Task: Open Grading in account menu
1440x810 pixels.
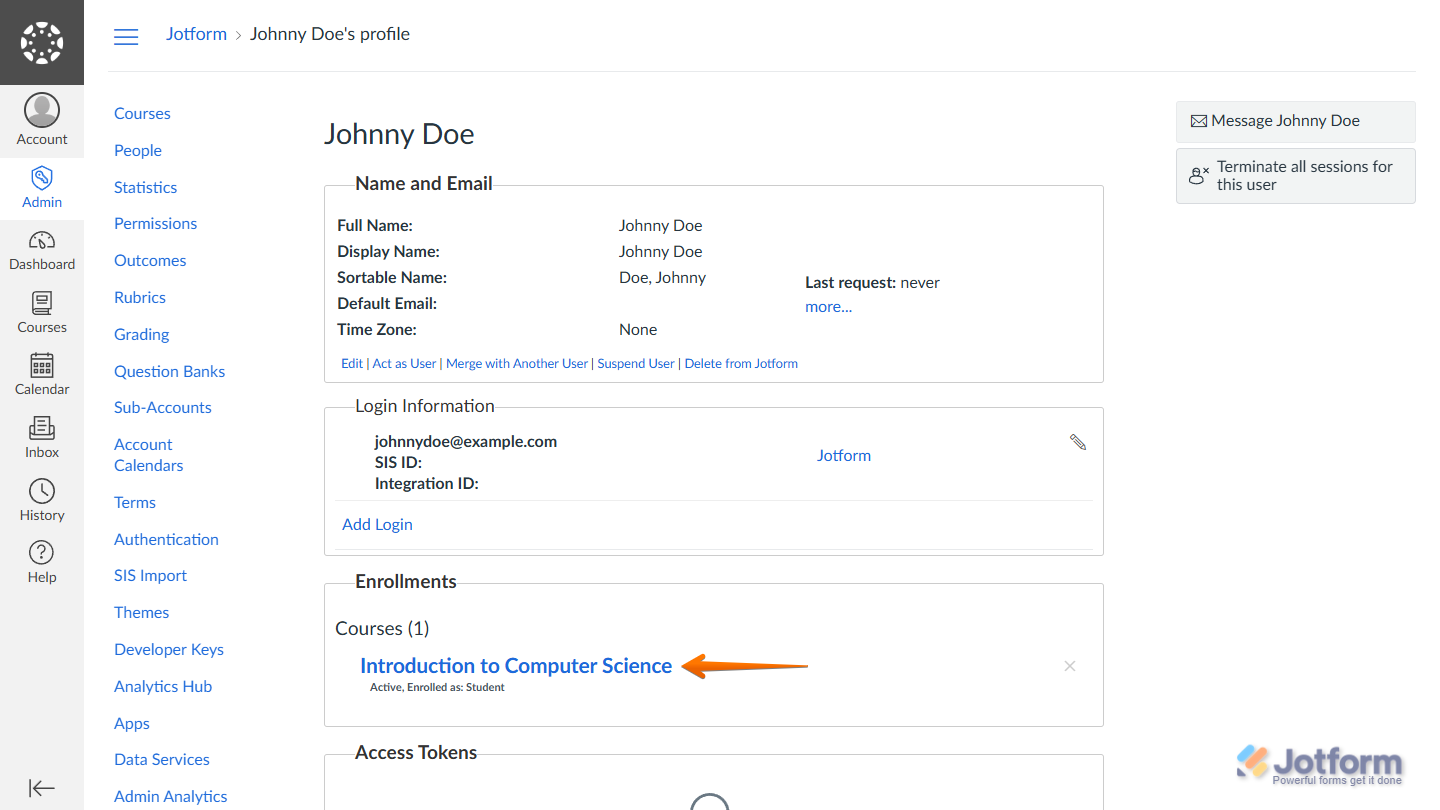Action: pos(141,335)
